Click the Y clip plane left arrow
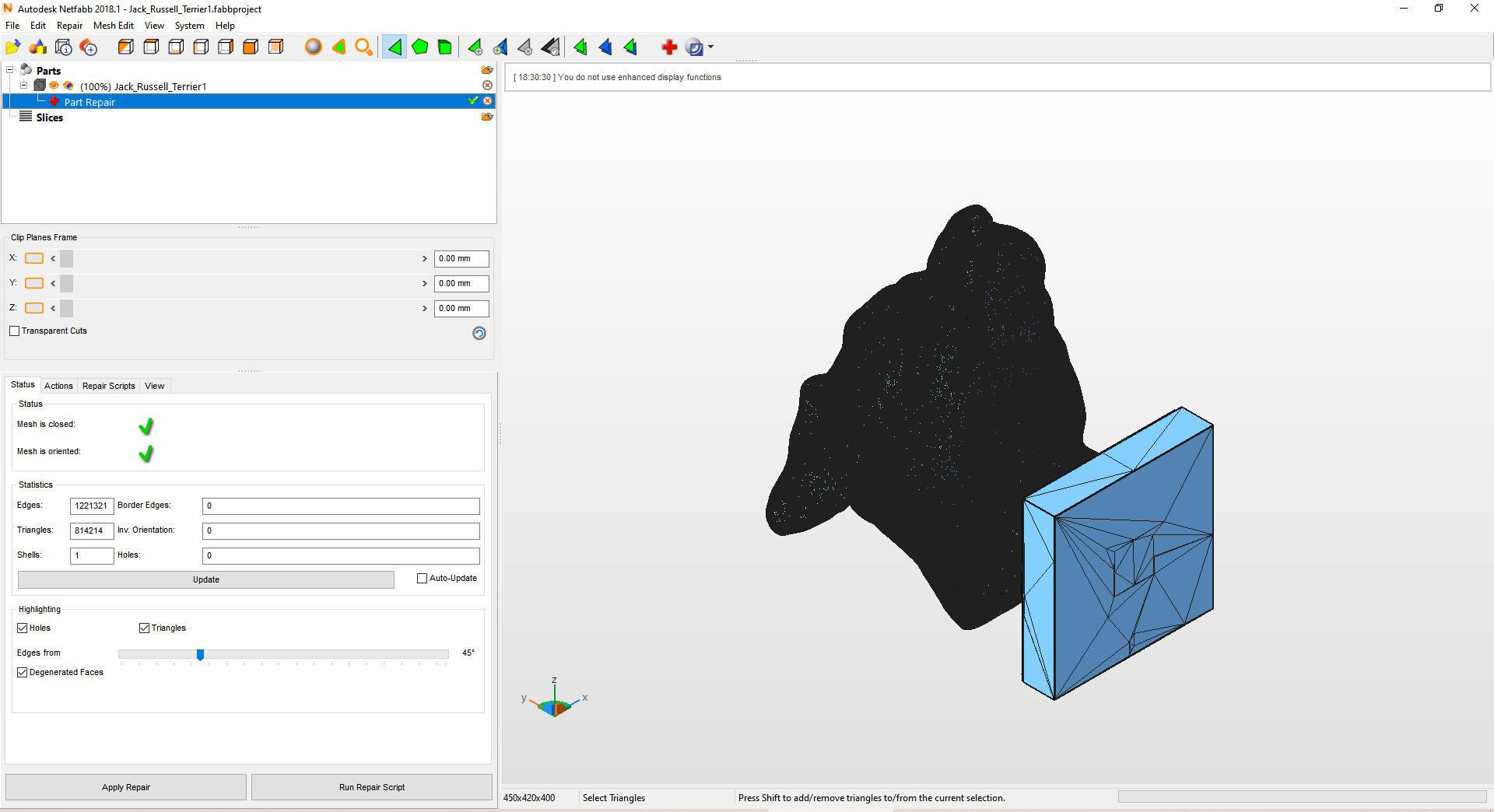The image size is (1494, 812). coord(53,283)
